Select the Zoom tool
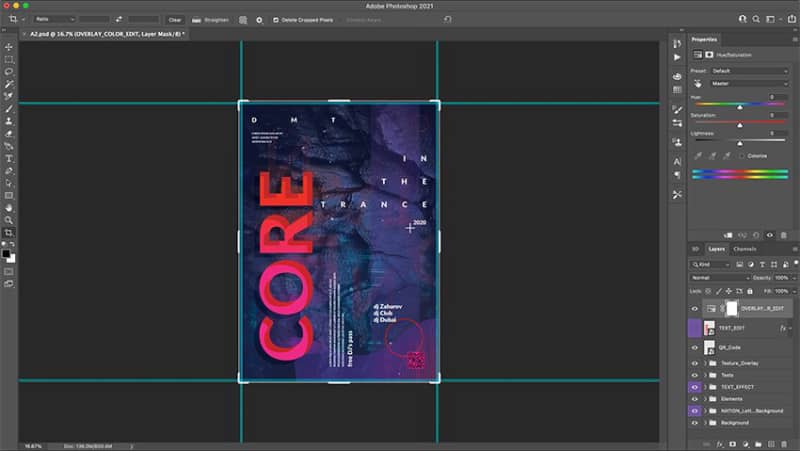Screen dimensions: 800x451 coord(9,220)
